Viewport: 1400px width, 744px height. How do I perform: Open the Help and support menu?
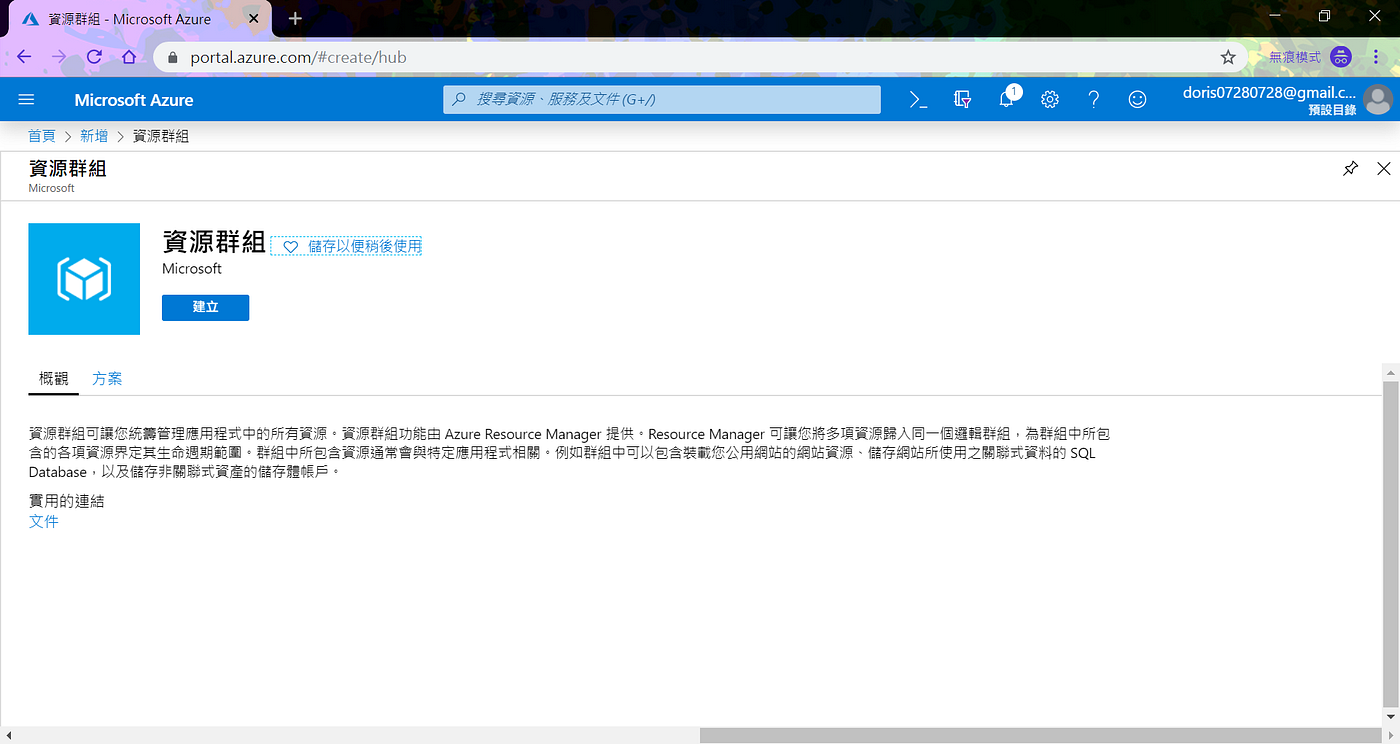click(1093, 99)
